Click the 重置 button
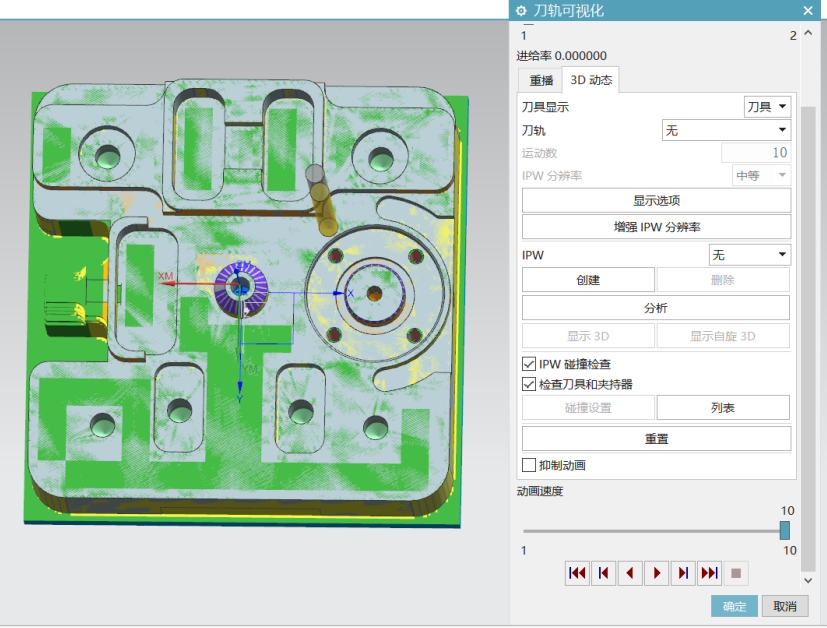Screen dimensions: 827x628 [x=657, y=439]
